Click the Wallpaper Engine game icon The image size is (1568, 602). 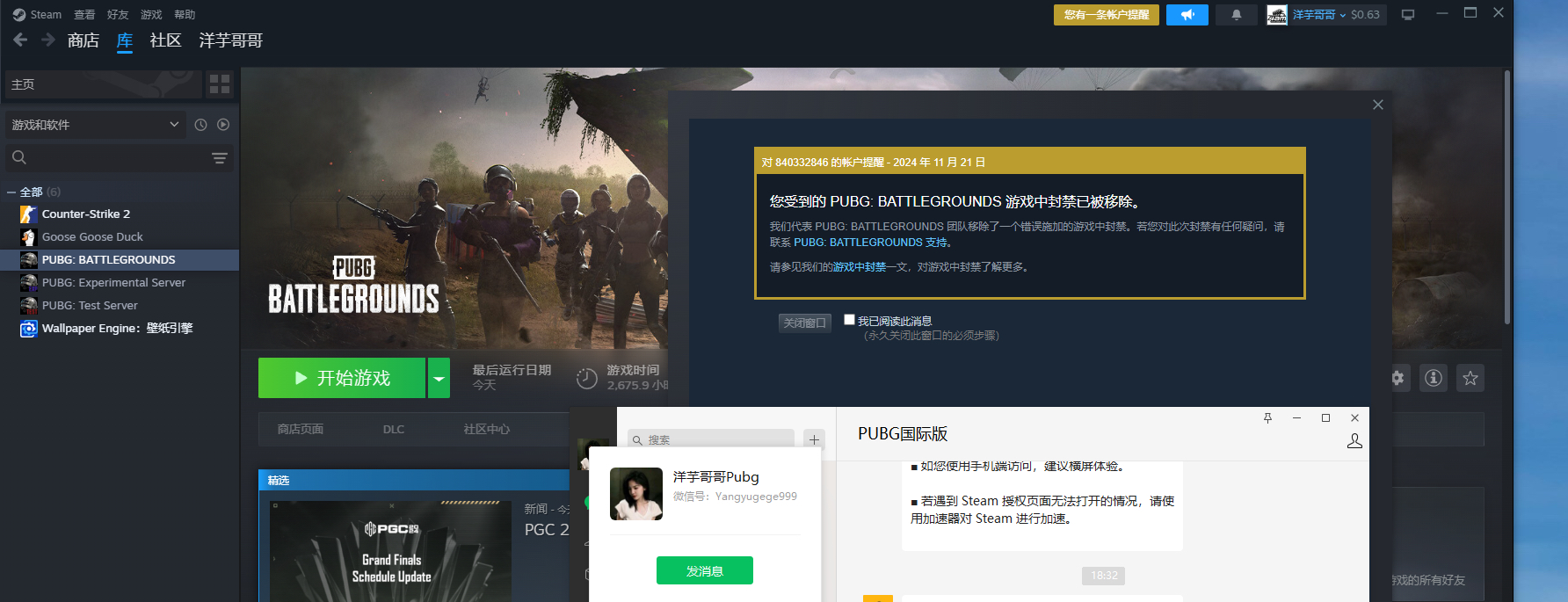point(28,328)
